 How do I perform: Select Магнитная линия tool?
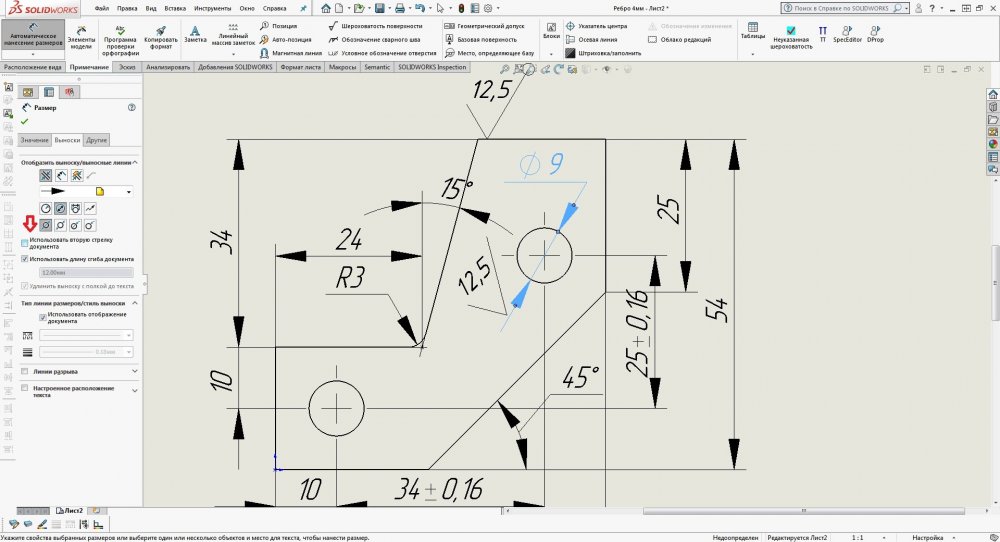click(290, 54)
